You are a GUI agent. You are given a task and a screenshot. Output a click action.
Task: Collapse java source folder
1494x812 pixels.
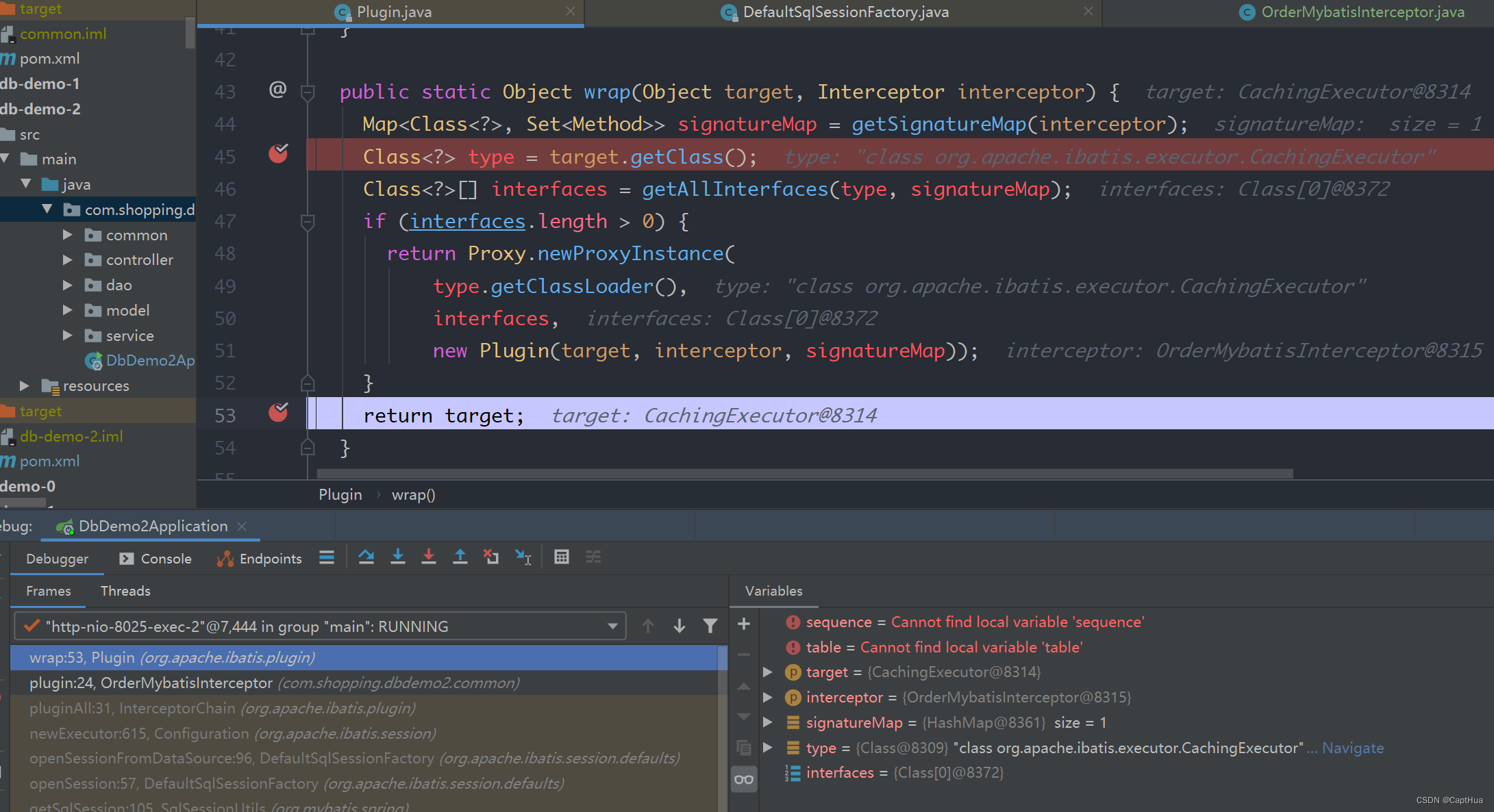[26, 184]
